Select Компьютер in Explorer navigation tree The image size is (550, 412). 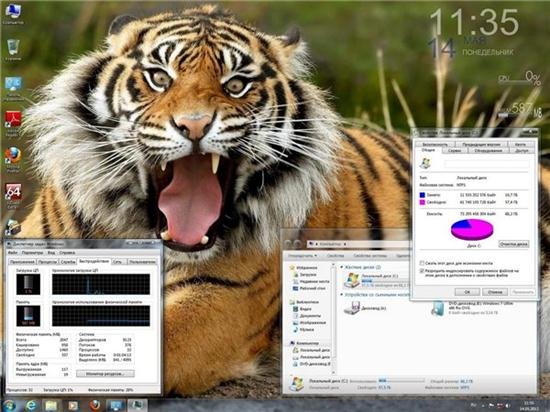click(304, 343)
